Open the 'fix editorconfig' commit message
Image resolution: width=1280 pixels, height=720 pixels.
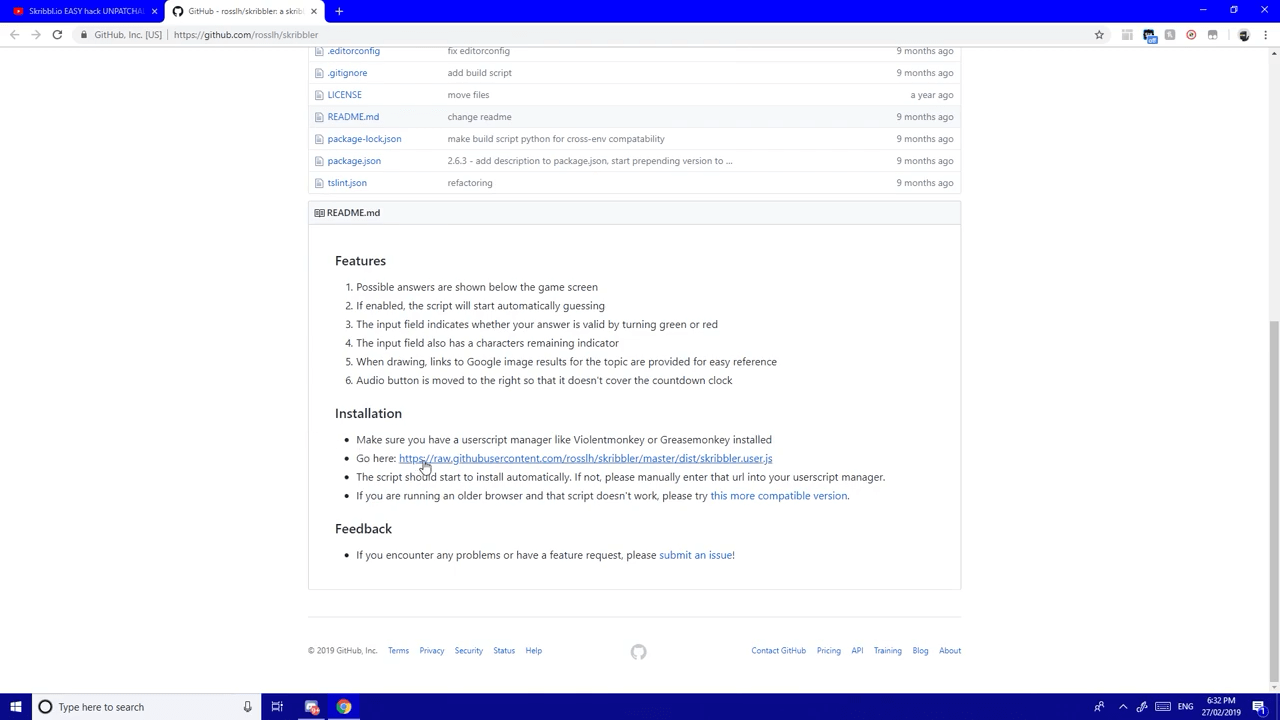(478, 51)
